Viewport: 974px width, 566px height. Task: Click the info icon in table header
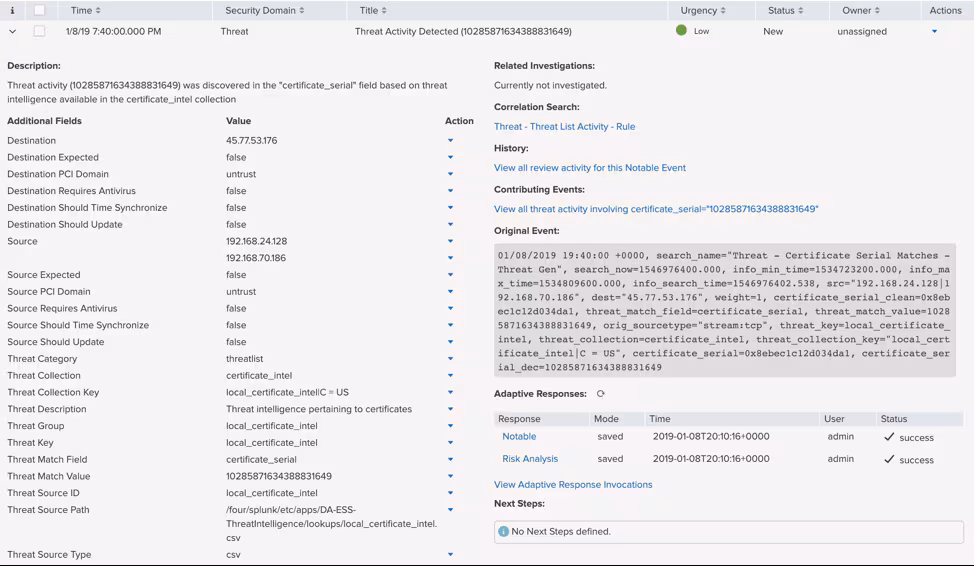[x=12, y=10]
